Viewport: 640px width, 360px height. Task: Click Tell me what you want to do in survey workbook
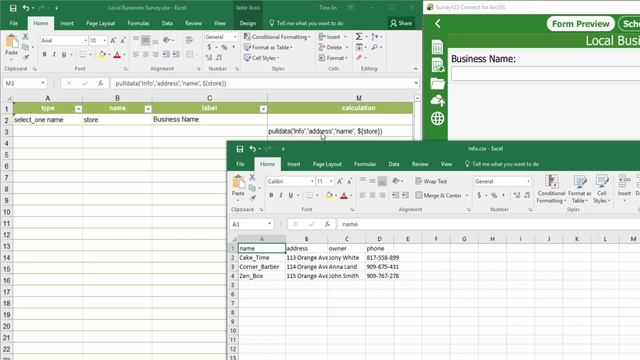[x=306, y=23]
